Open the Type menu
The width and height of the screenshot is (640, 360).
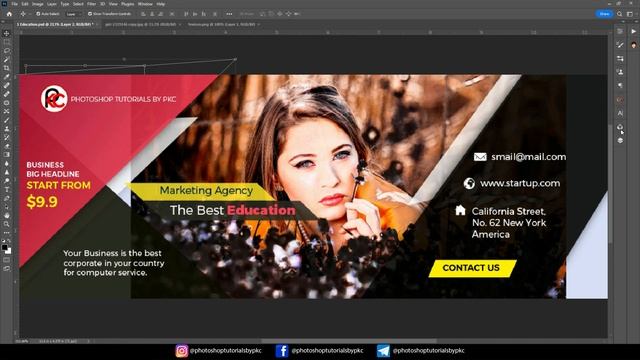click(65, 4)
